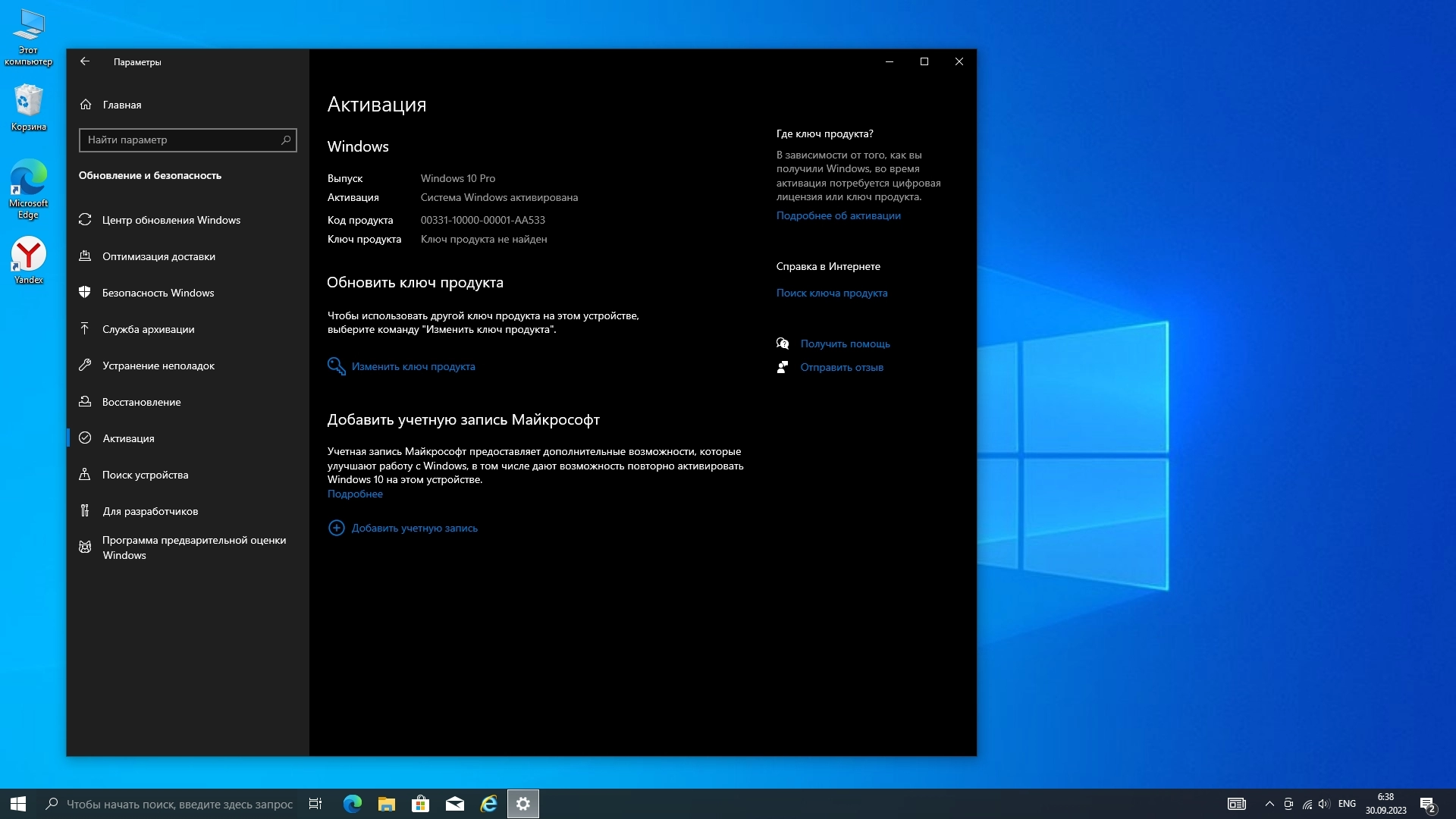1456x819 pixels.
Task: Open Центр обновления Windows section
Action: pyautogui.click(x=171, y=220)
